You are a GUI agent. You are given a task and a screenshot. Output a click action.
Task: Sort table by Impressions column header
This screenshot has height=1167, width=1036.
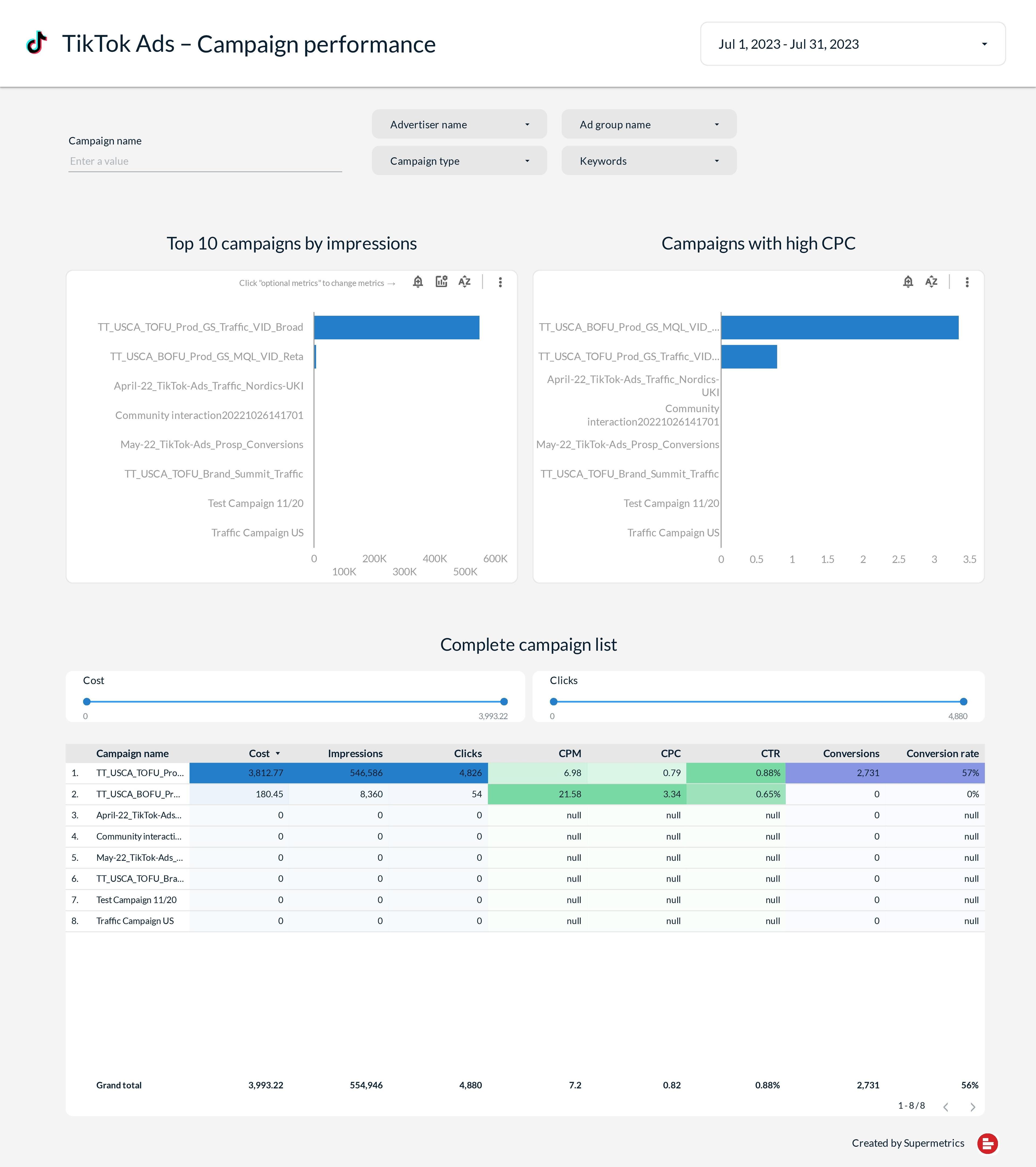tap(355, 754)
